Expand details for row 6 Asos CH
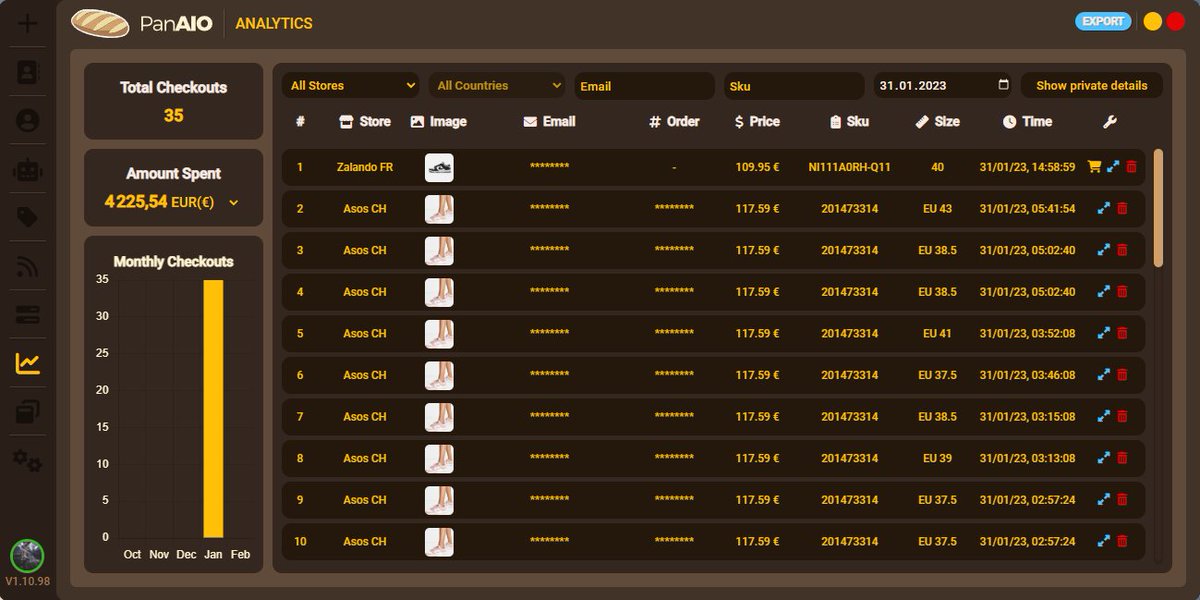 1104,375
